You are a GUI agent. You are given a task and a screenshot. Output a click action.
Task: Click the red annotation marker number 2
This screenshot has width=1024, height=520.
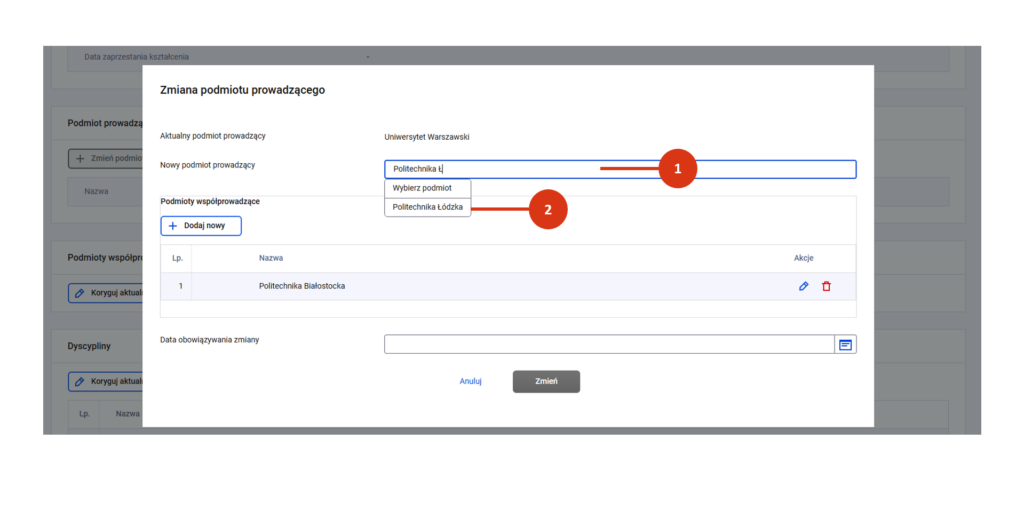pos(547,209)
